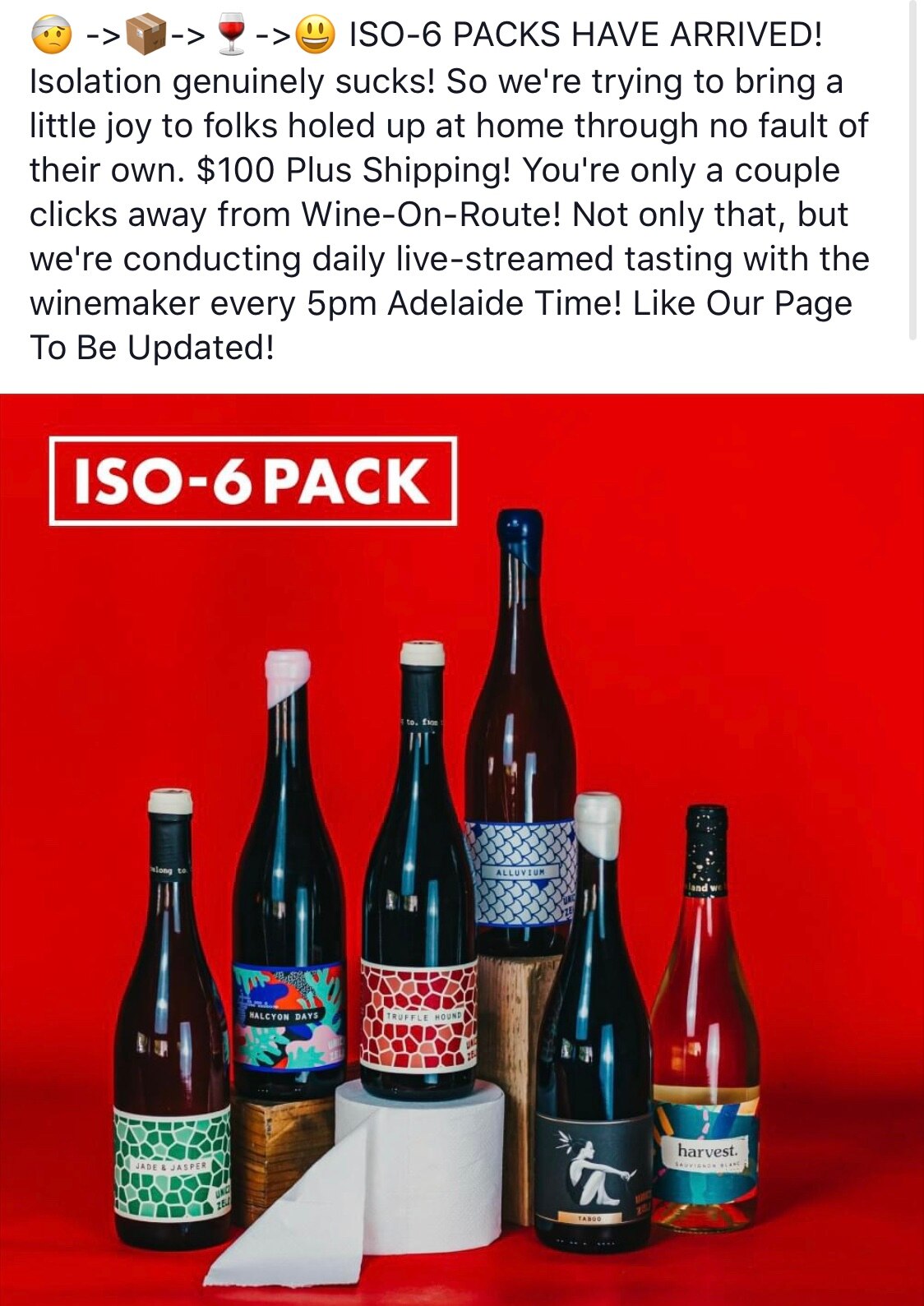
Task: Select the Taboo bottle
Action: pos(594,1023)
